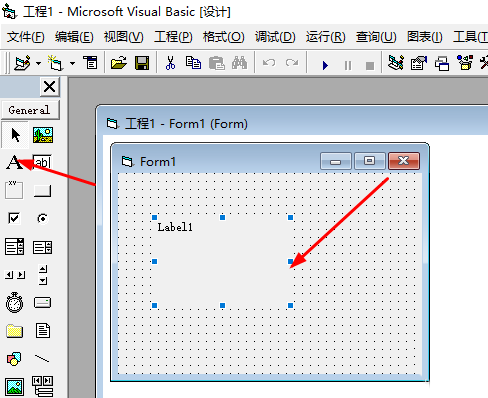Click the End stop button

click(x=370, y=66)
